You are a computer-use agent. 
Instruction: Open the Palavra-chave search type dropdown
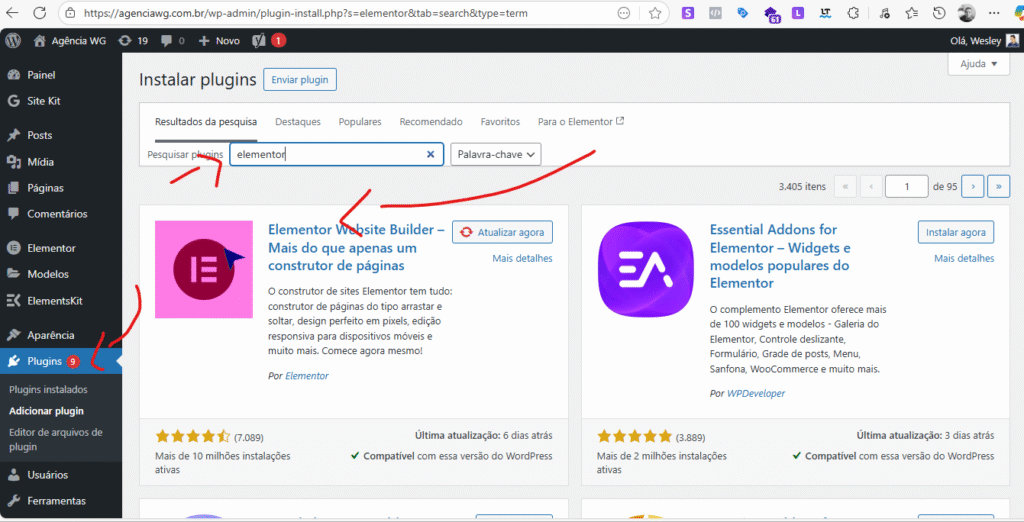click(x=496, y=154)
